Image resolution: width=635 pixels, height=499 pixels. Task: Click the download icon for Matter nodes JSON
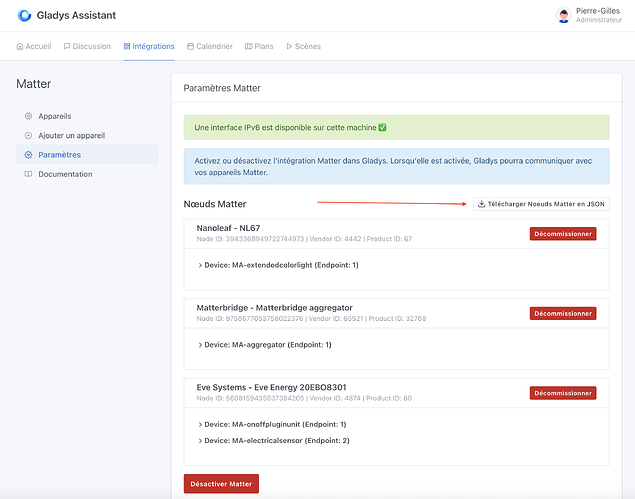pos(481,204)
